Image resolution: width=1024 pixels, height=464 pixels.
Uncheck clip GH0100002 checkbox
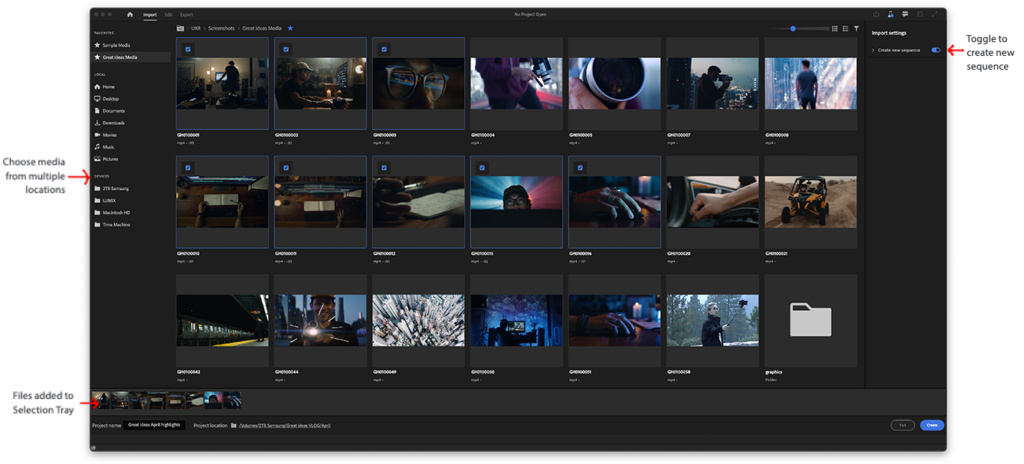click(286, 49)
